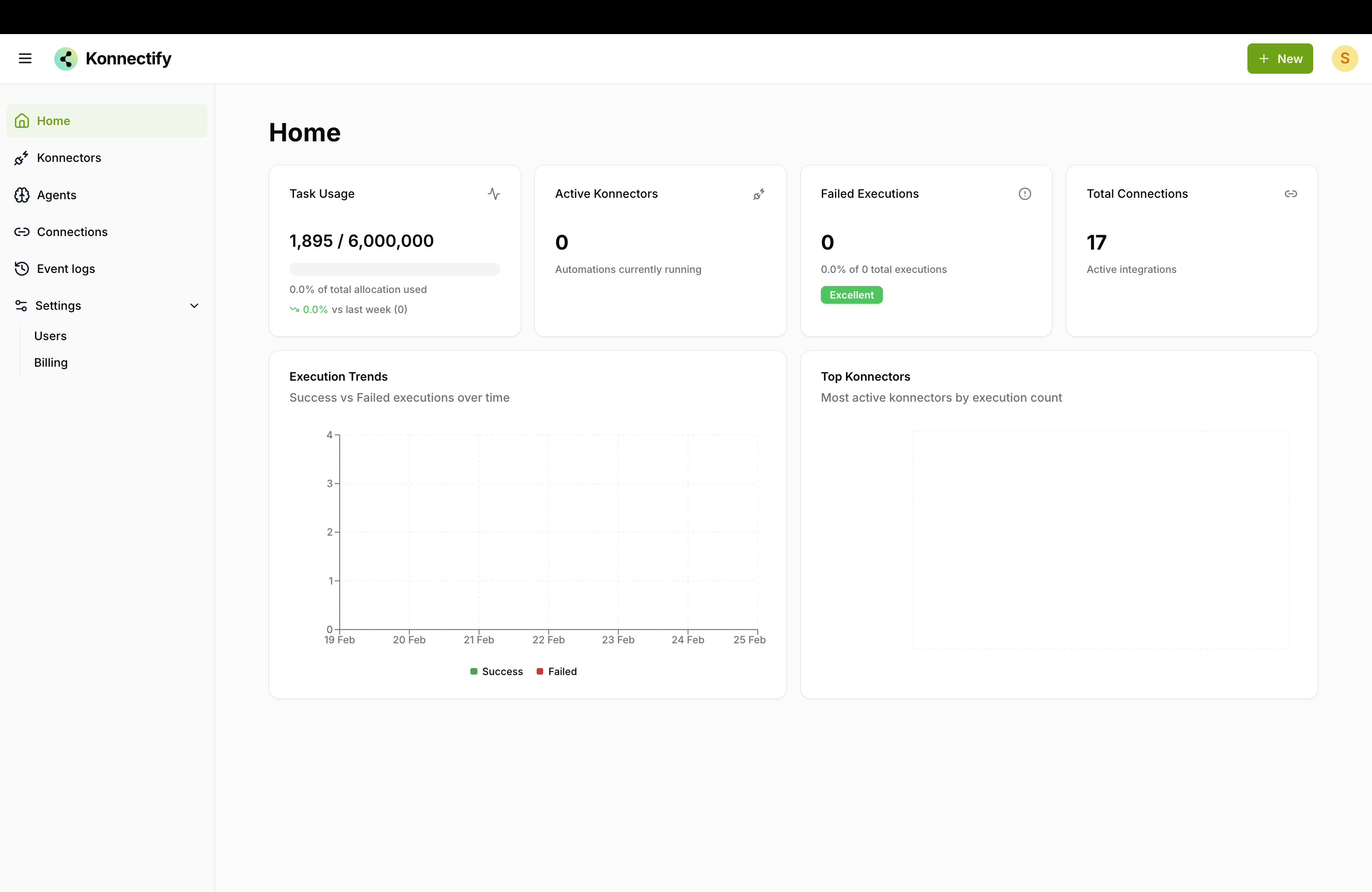Select Home in the sidebar
Screen dimensions: 1372x892
[54, 121]
